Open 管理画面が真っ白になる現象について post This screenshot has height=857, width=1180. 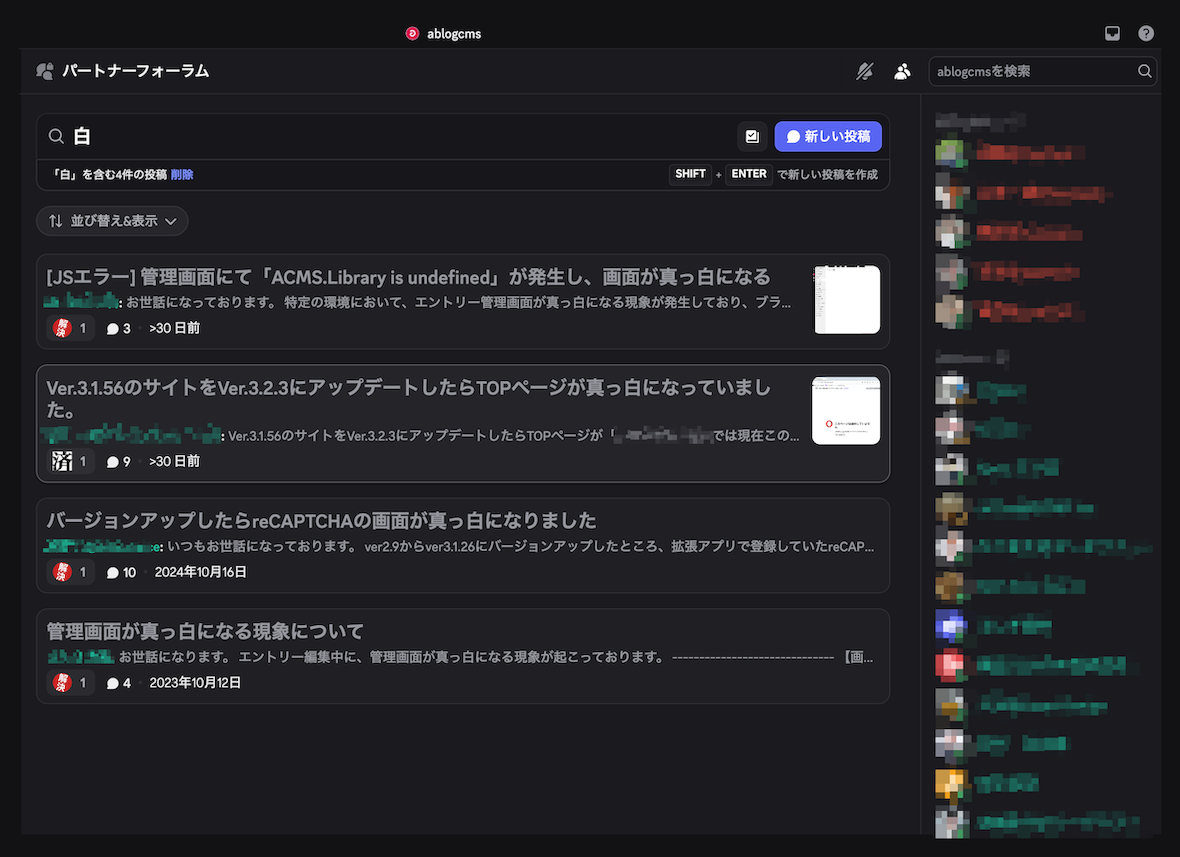click(x=205, y=632)
